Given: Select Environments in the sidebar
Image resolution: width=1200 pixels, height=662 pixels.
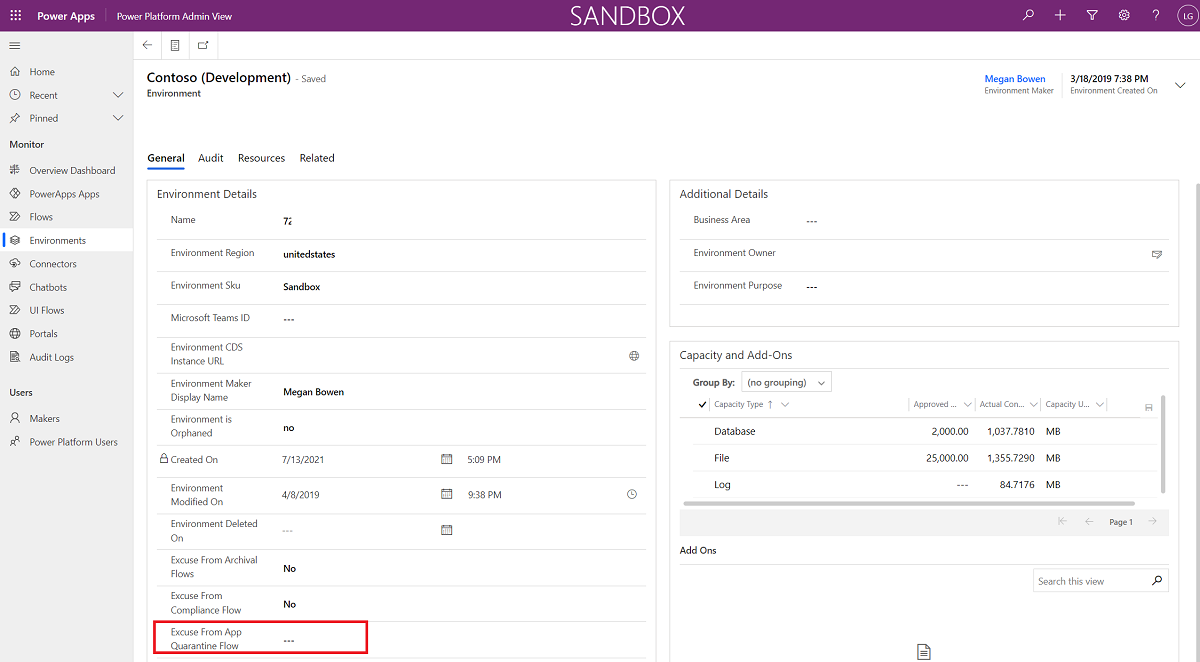Looking at the screenshot, I should [66, 240].
